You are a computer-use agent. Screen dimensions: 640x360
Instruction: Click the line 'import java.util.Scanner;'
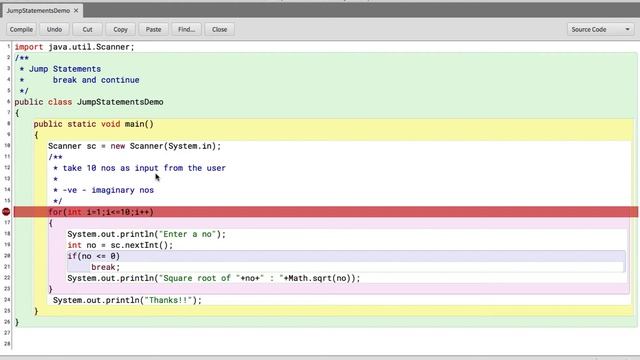(x=74, y=47)
